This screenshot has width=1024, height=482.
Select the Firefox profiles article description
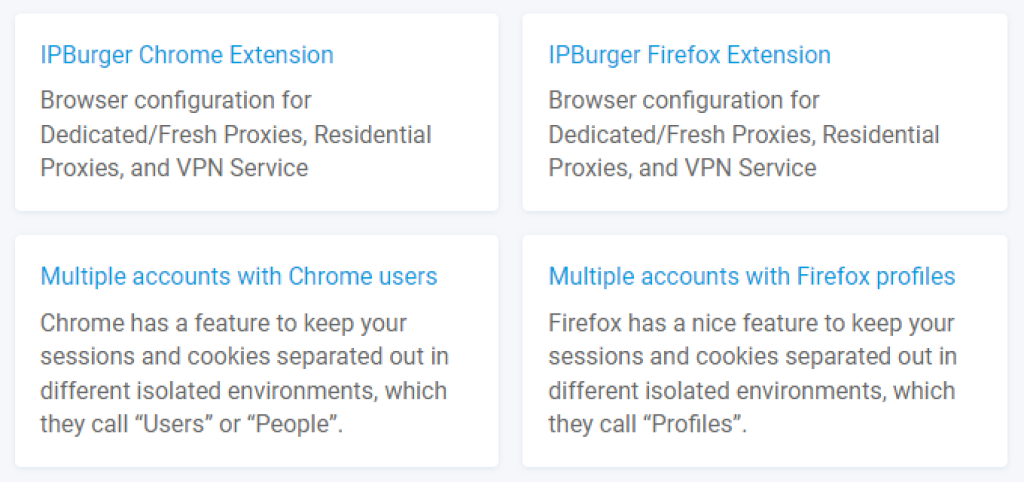(x=752, y=373)
